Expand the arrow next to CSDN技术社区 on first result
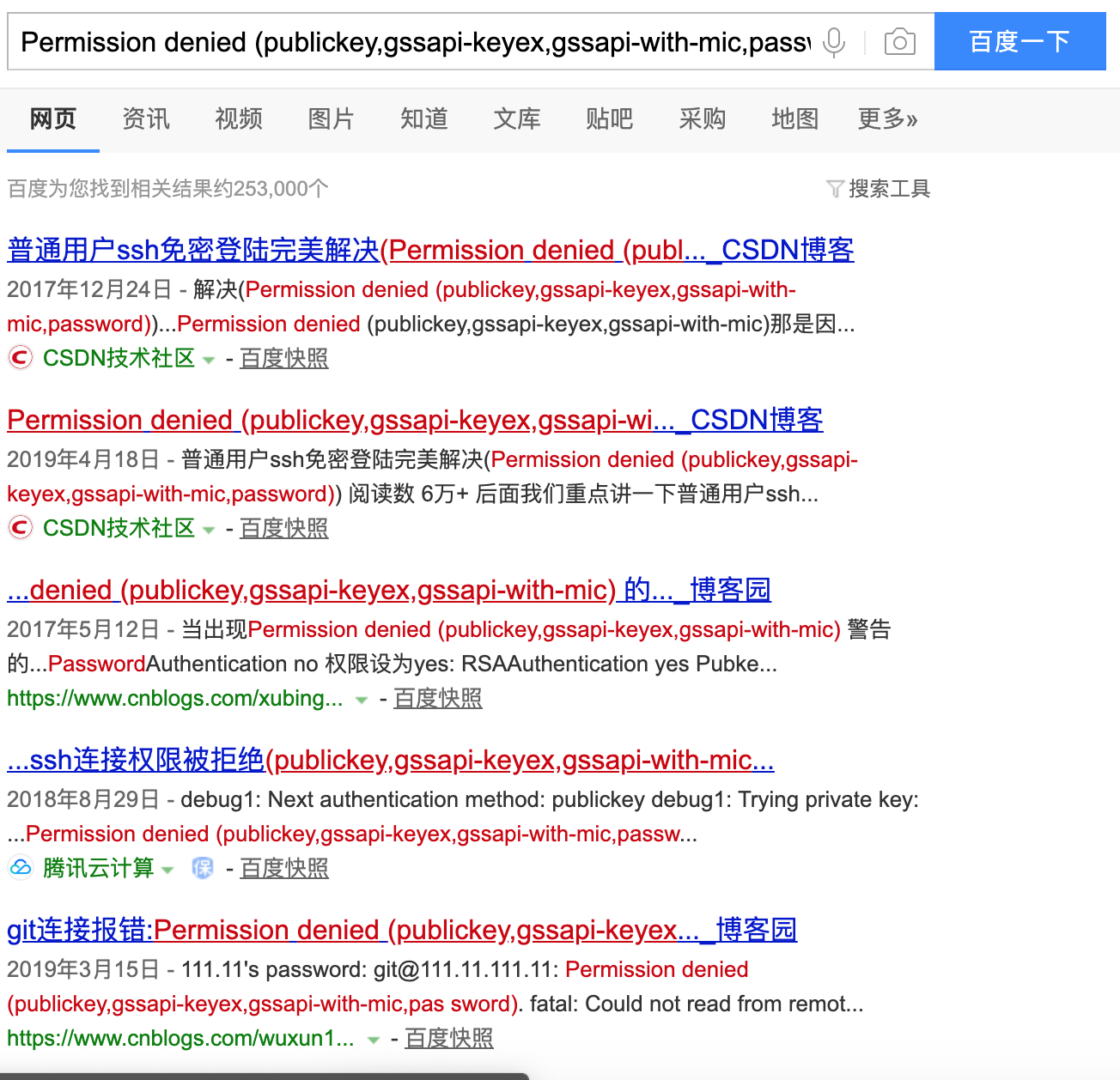 (x=210, y=360)
